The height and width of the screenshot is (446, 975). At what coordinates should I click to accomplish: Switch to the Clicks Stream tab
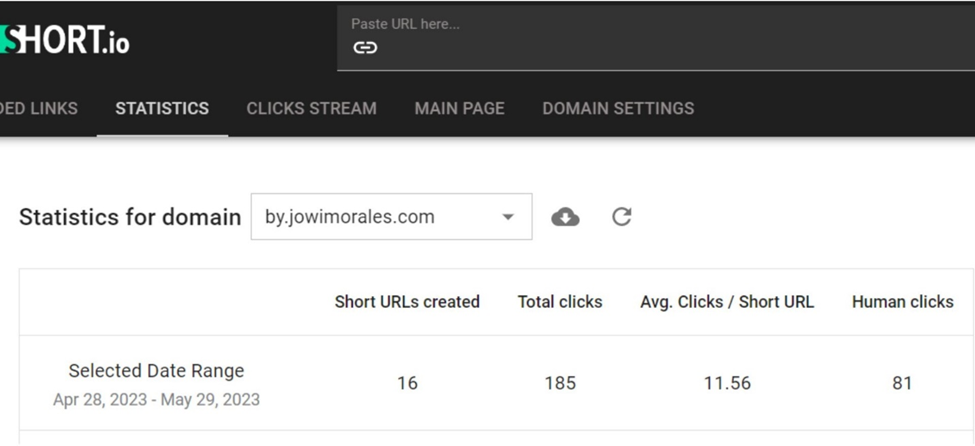(312, 108)
